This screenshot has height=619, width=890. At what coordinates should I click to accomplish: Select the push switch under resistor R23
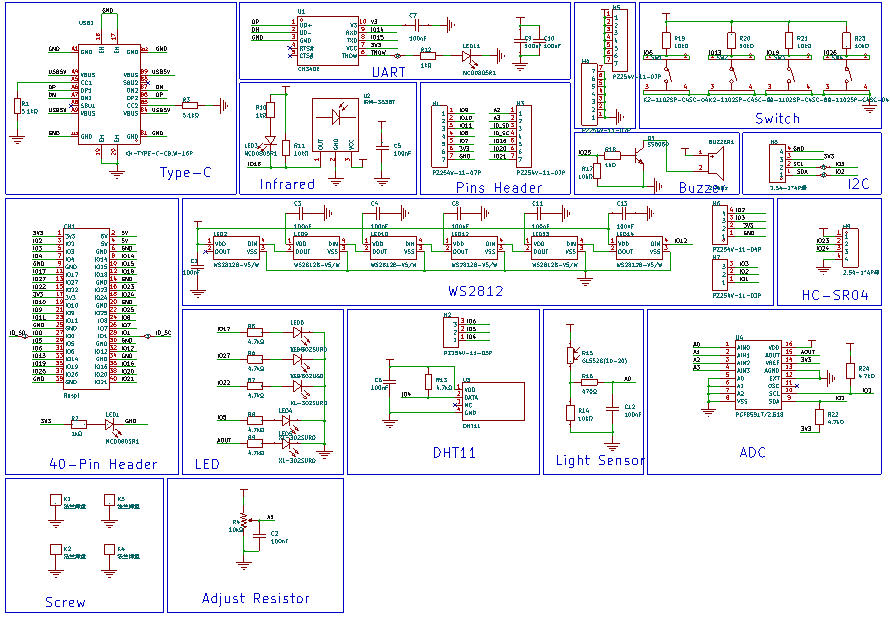(847, 74)
